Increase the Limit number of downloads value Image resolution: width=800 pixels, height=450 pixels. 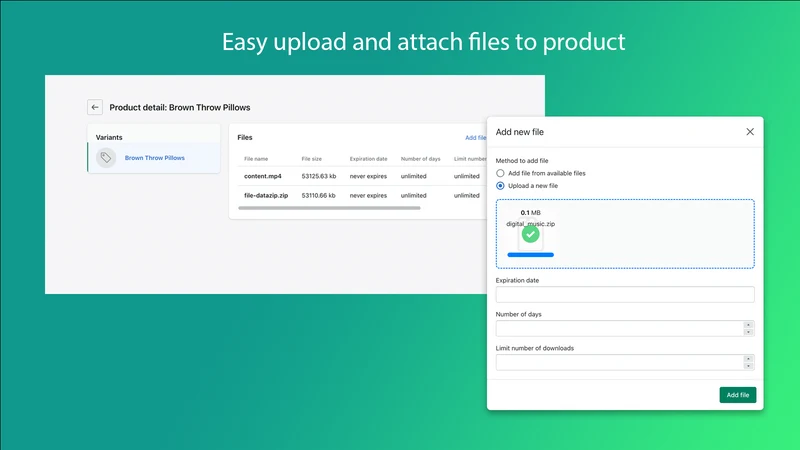[748, 359]
